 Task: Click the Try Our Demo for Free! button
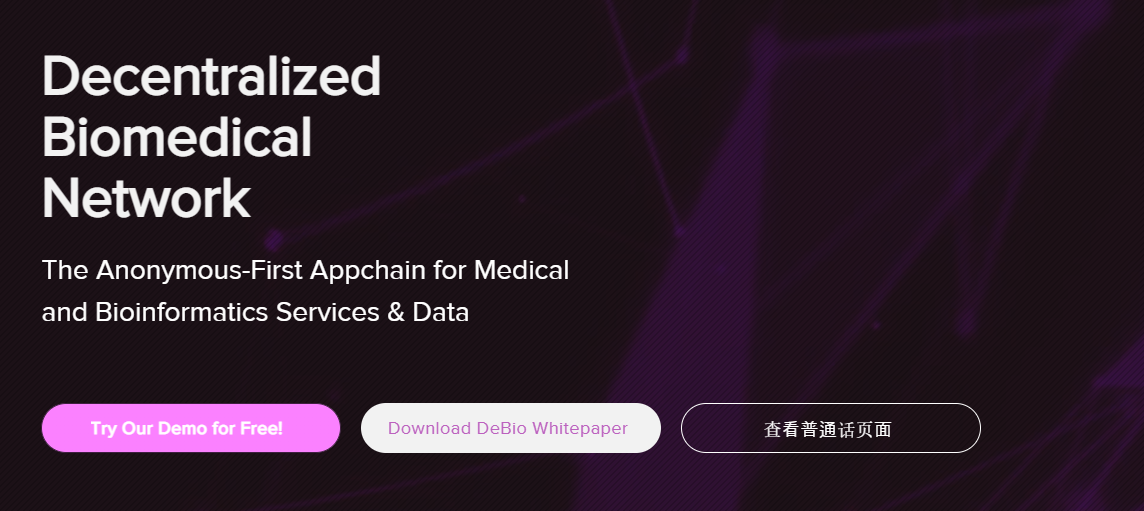click(191, 428)
